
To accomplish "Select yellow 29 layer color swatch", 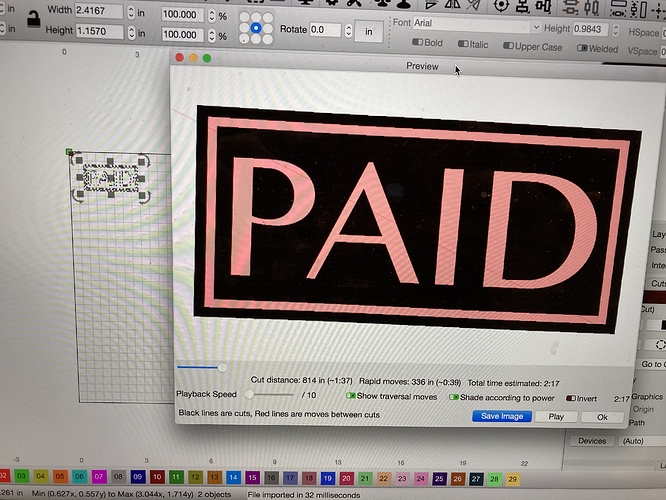I will 513,479.
